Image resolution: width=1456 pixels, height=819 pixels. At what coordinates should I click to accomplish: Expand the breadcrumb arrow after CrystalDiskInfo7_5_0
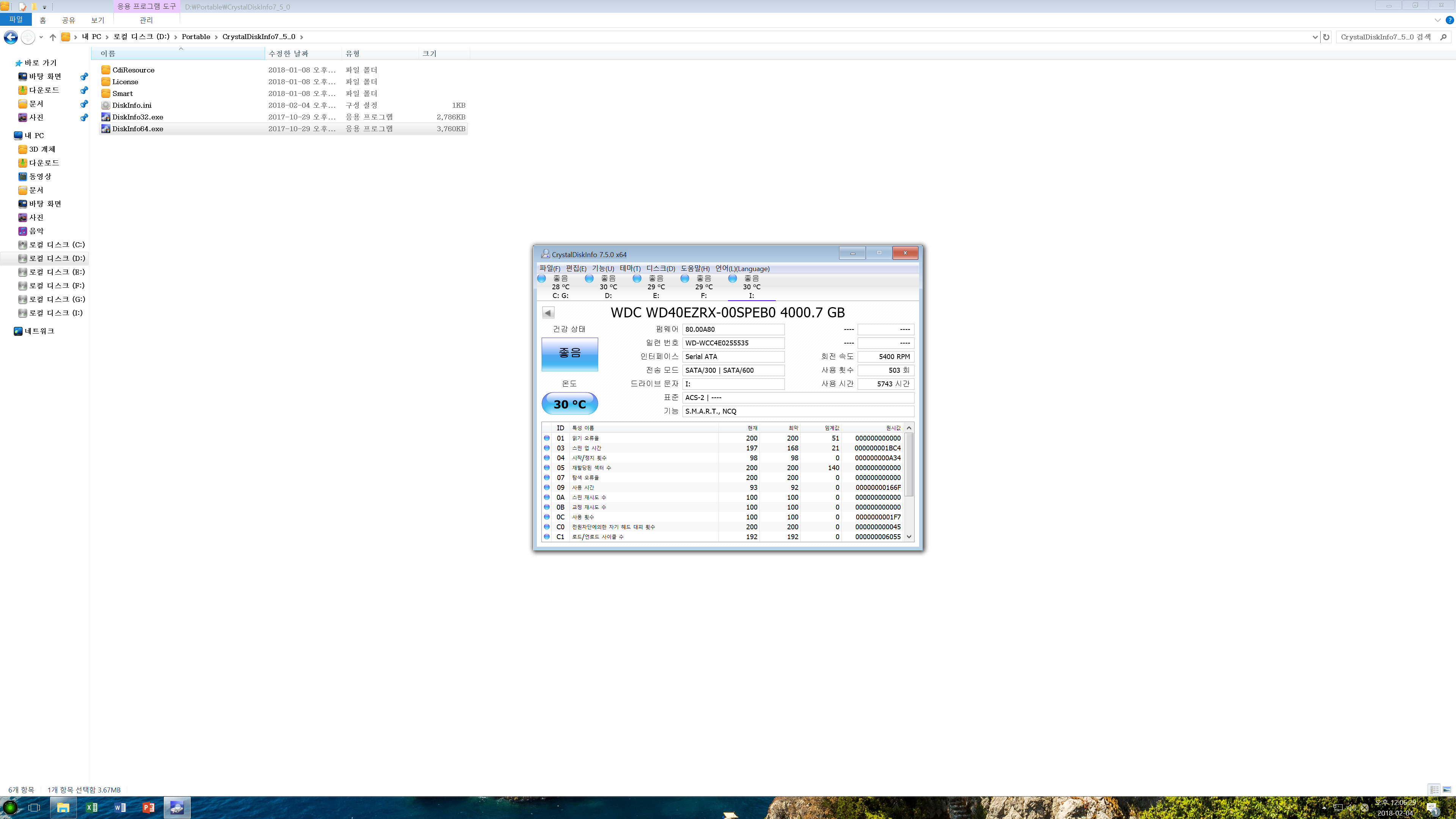point(301,37)
